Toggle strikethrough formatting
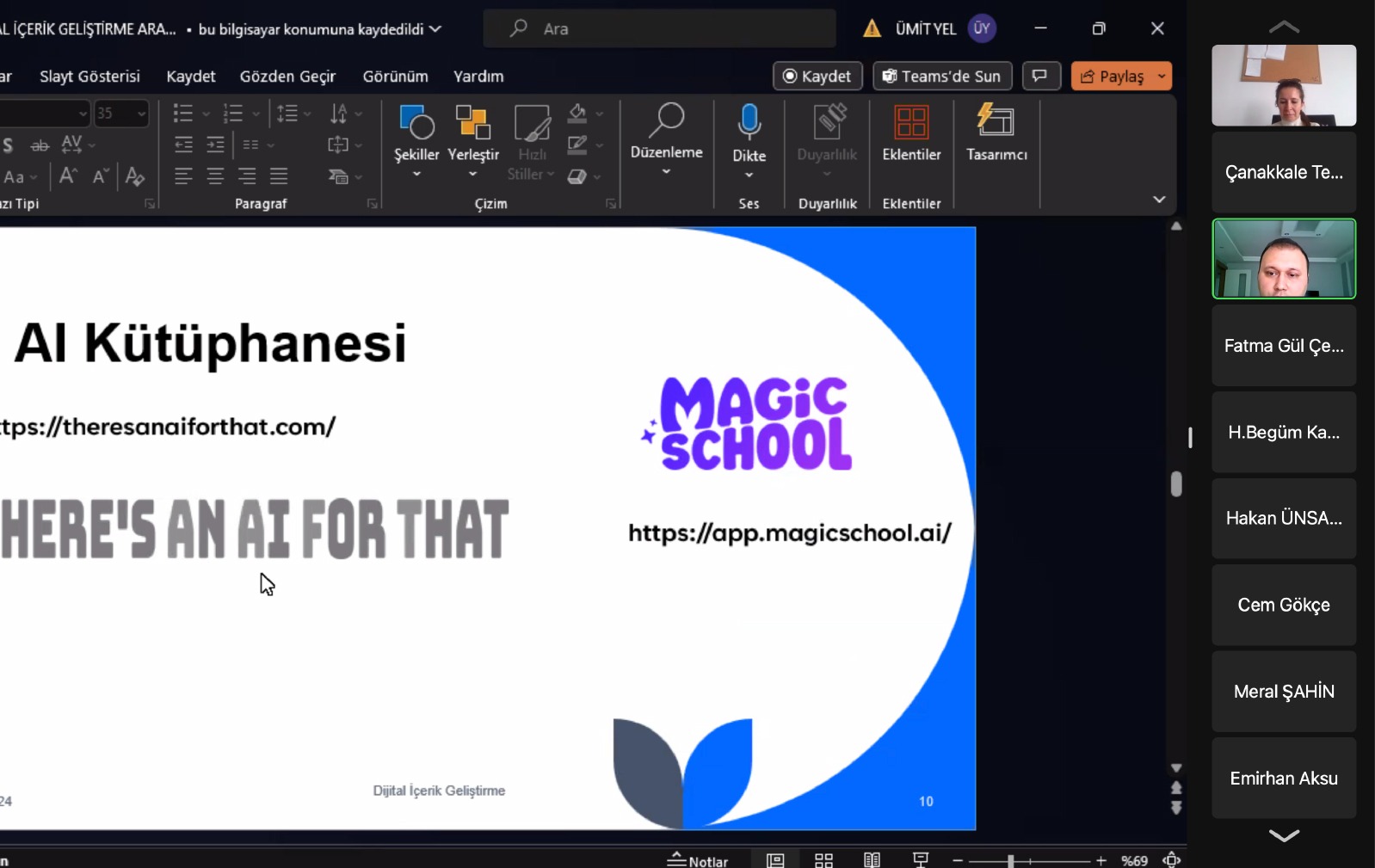1375x868 pixels. coord(40,145)
